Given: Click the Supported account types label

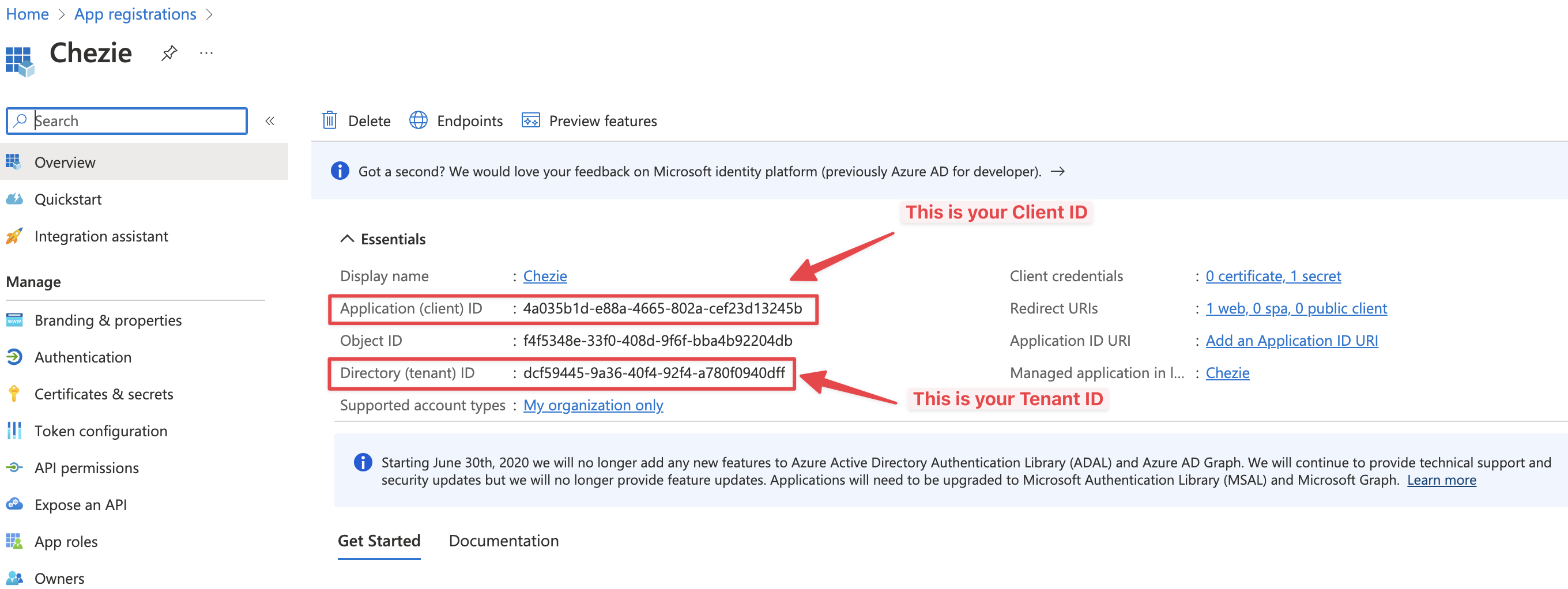Looking at the screenshot, I should click(423, 405).
